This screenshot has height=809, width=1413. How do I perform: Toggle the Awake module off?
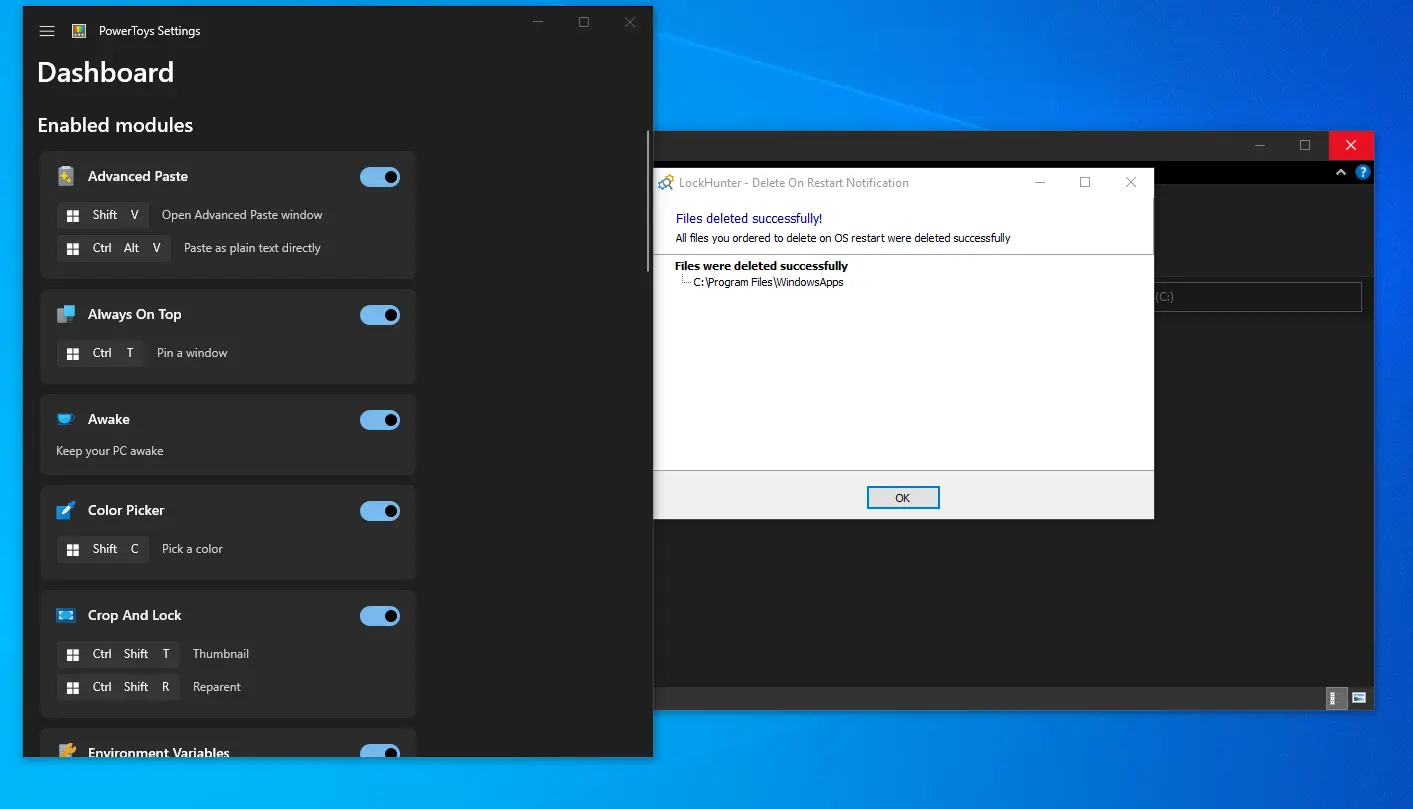click(x=380, y=420)
